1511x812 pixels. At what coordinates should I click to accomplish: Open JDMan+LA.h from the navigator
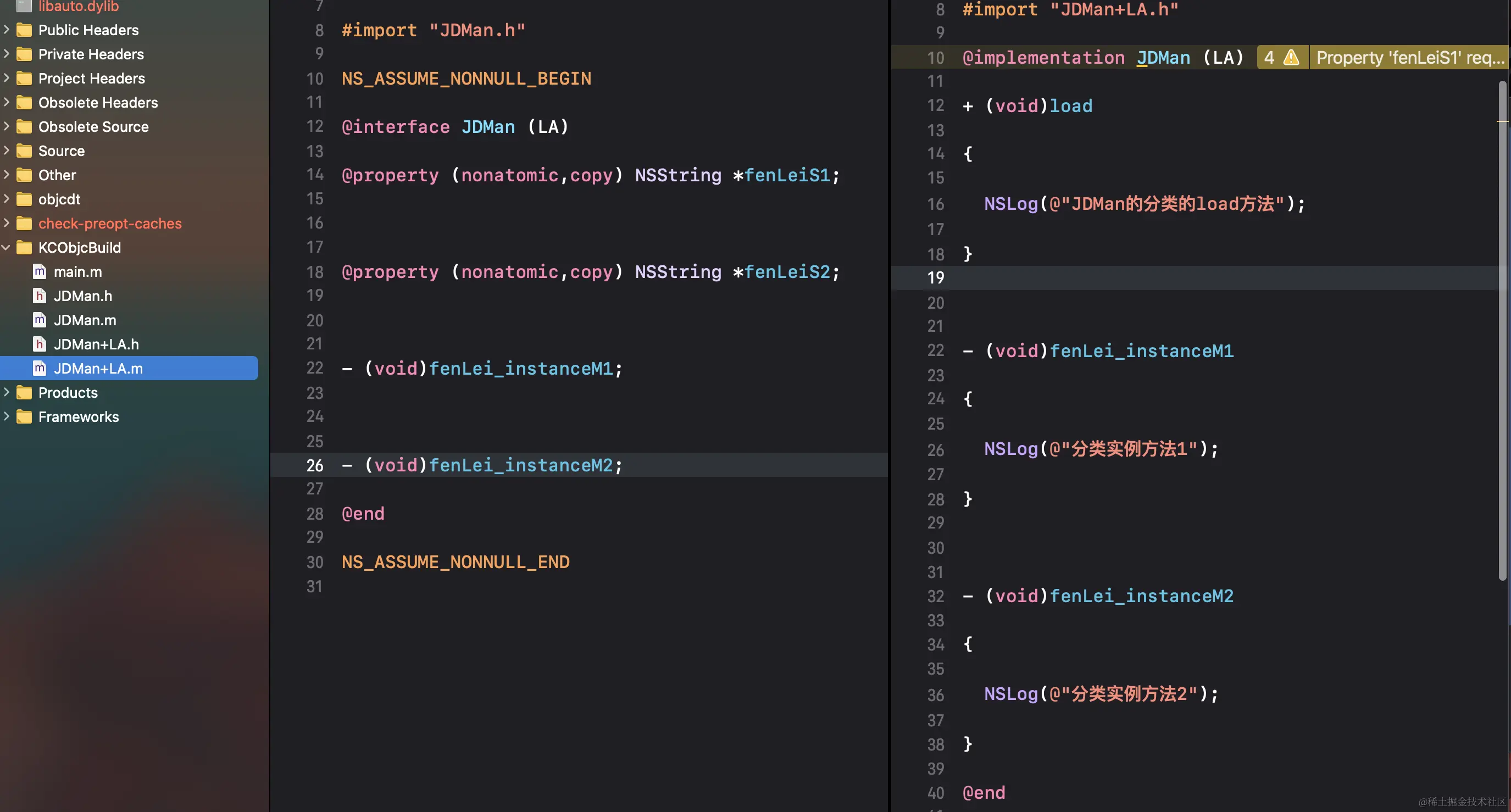96,344
